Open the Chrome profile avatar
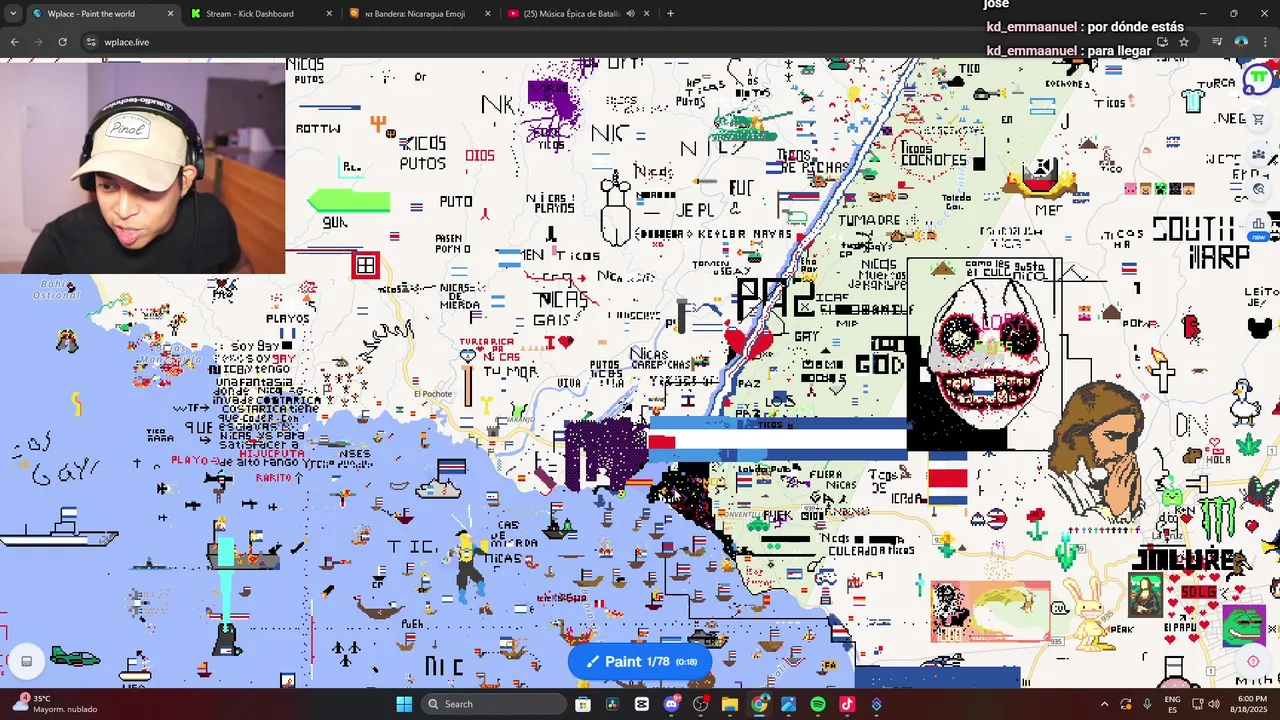The width and height of the screenshot is (1280, 720). tap(1241, 42)
